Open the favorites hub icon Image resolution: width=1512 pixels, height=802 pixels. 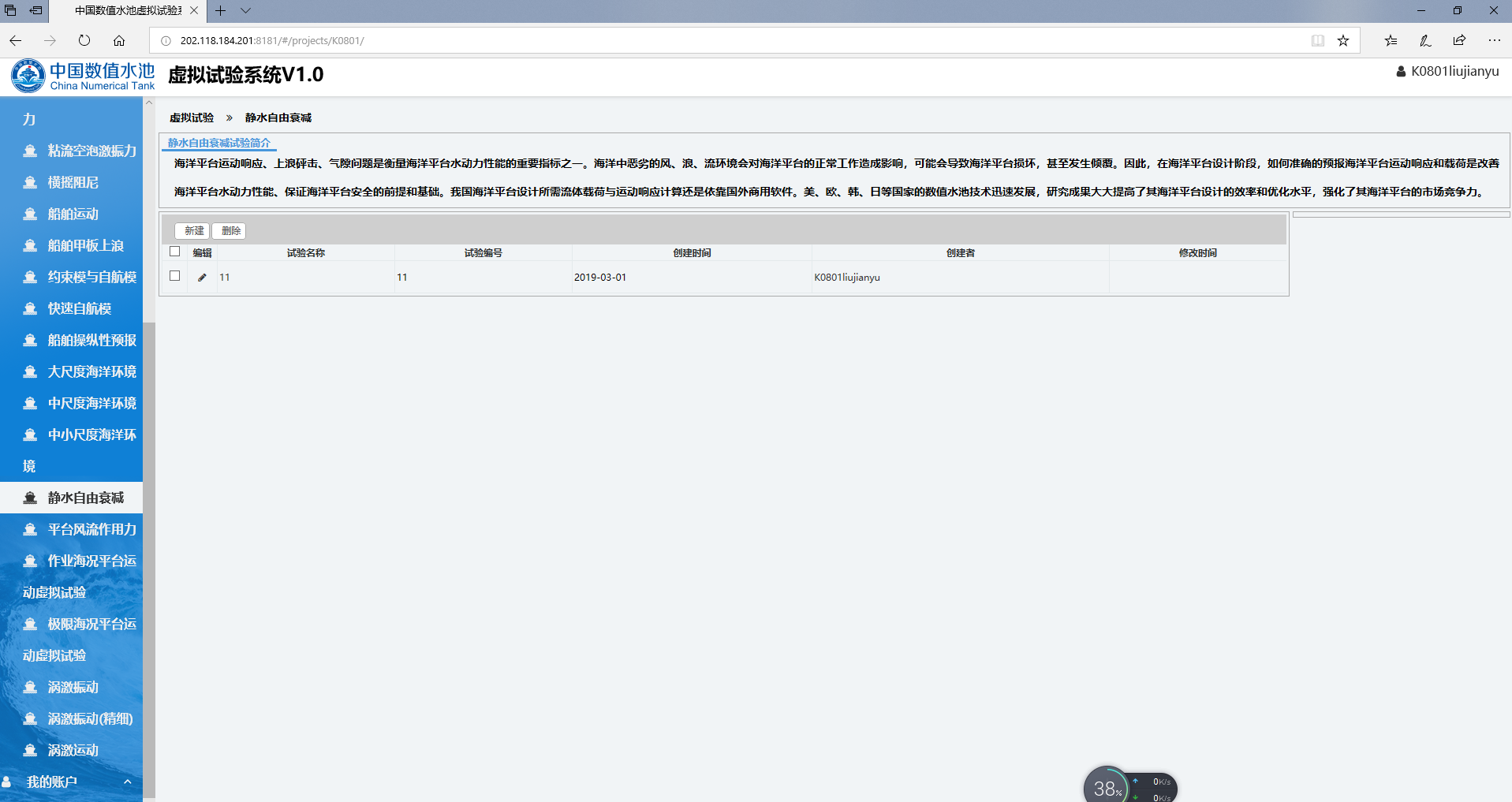pyautogui.click(x=1391, y=40)
